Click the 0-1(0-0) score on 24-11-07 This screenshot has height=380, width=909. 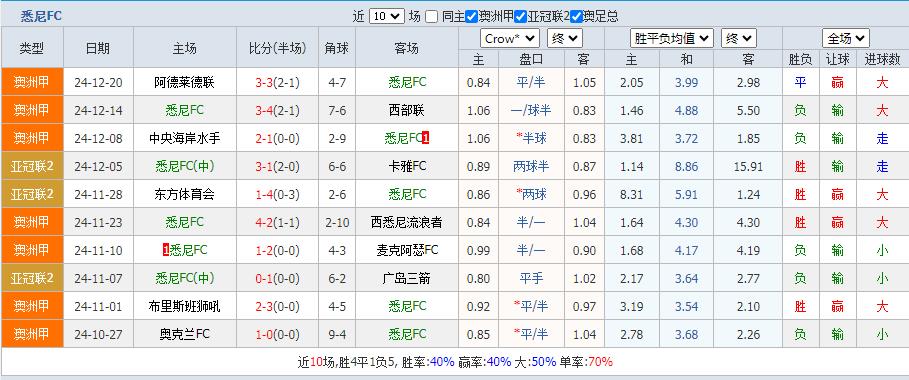point(277,278)
